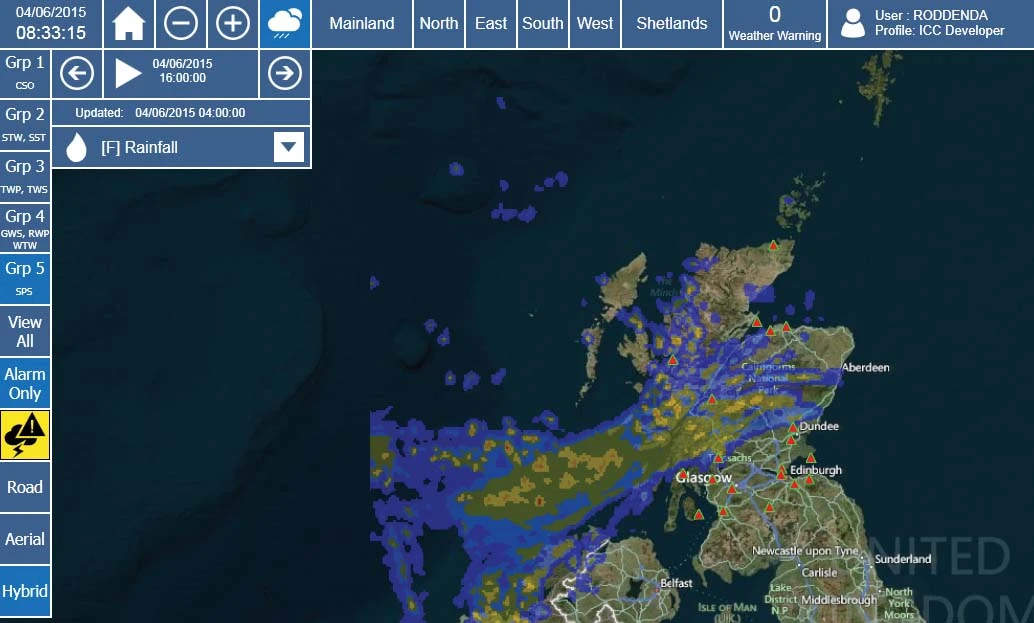Step back with the left arrow control
The image size is (1034, 623).
click(77, 73)
